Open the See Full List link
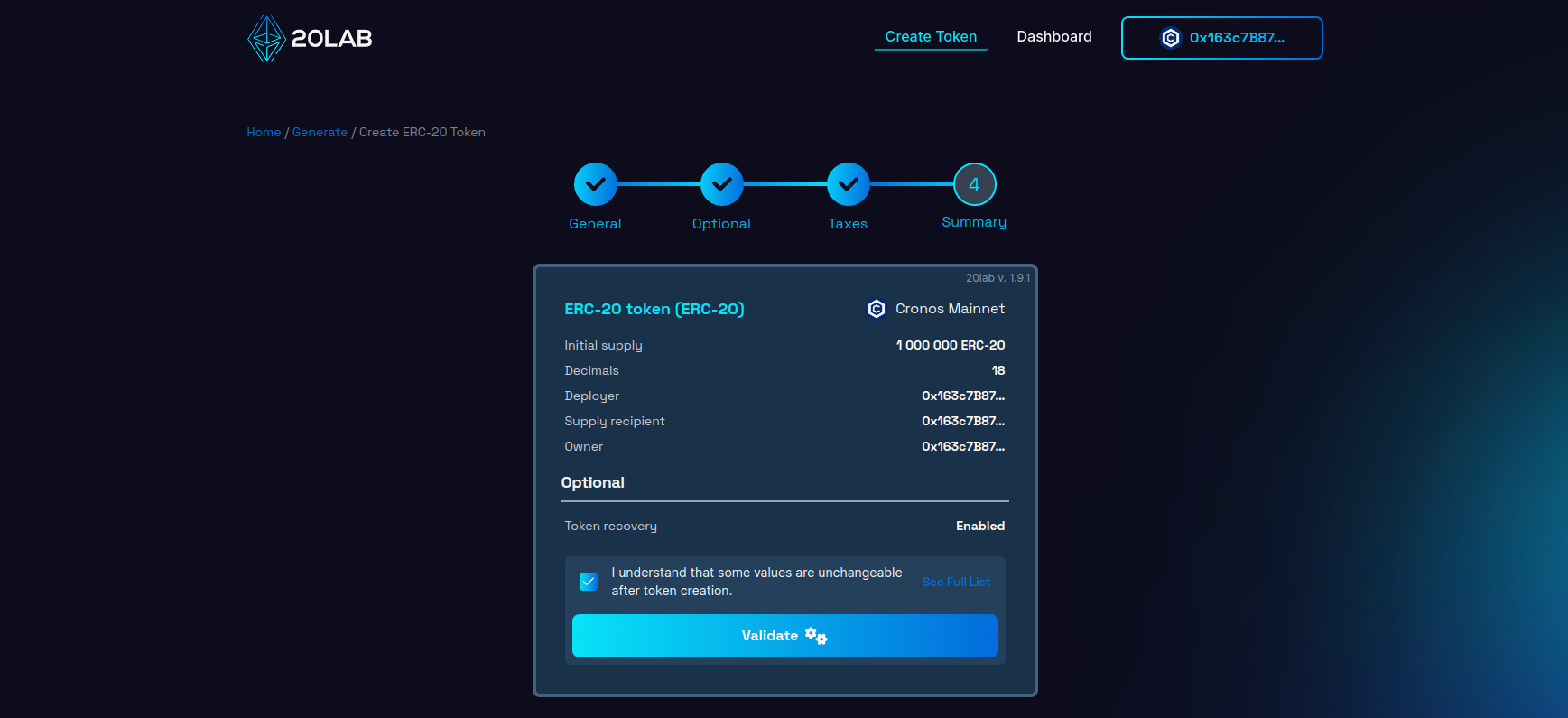 [x=956, y=583]
